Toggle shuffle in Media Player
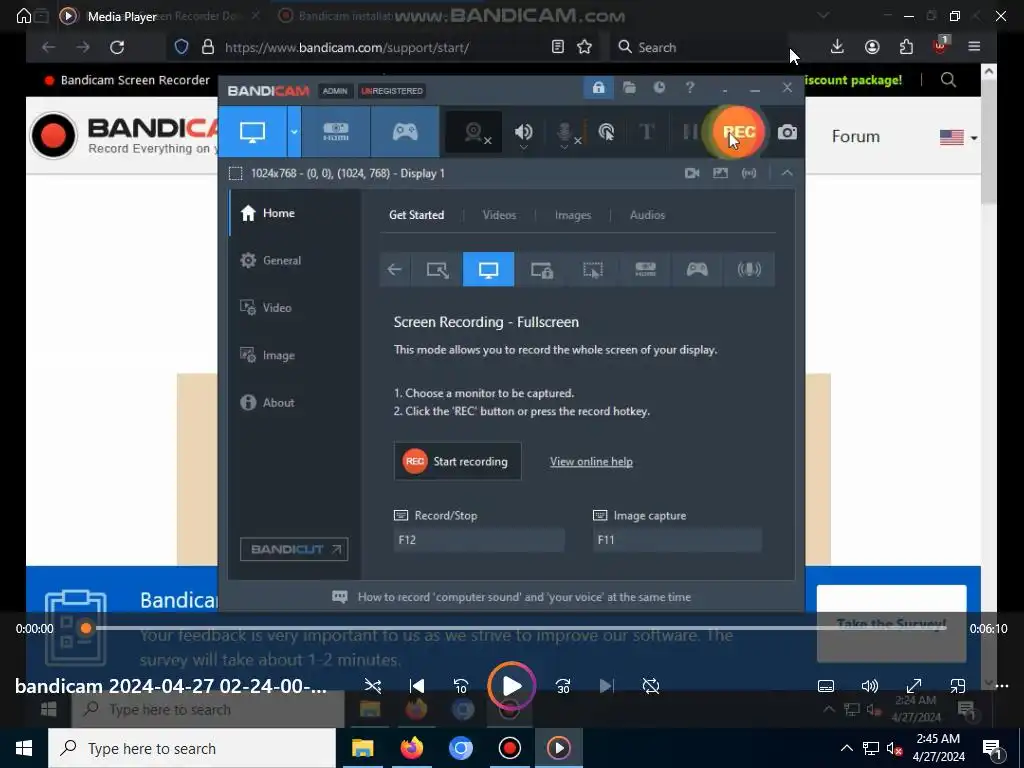 pos(373,686)
